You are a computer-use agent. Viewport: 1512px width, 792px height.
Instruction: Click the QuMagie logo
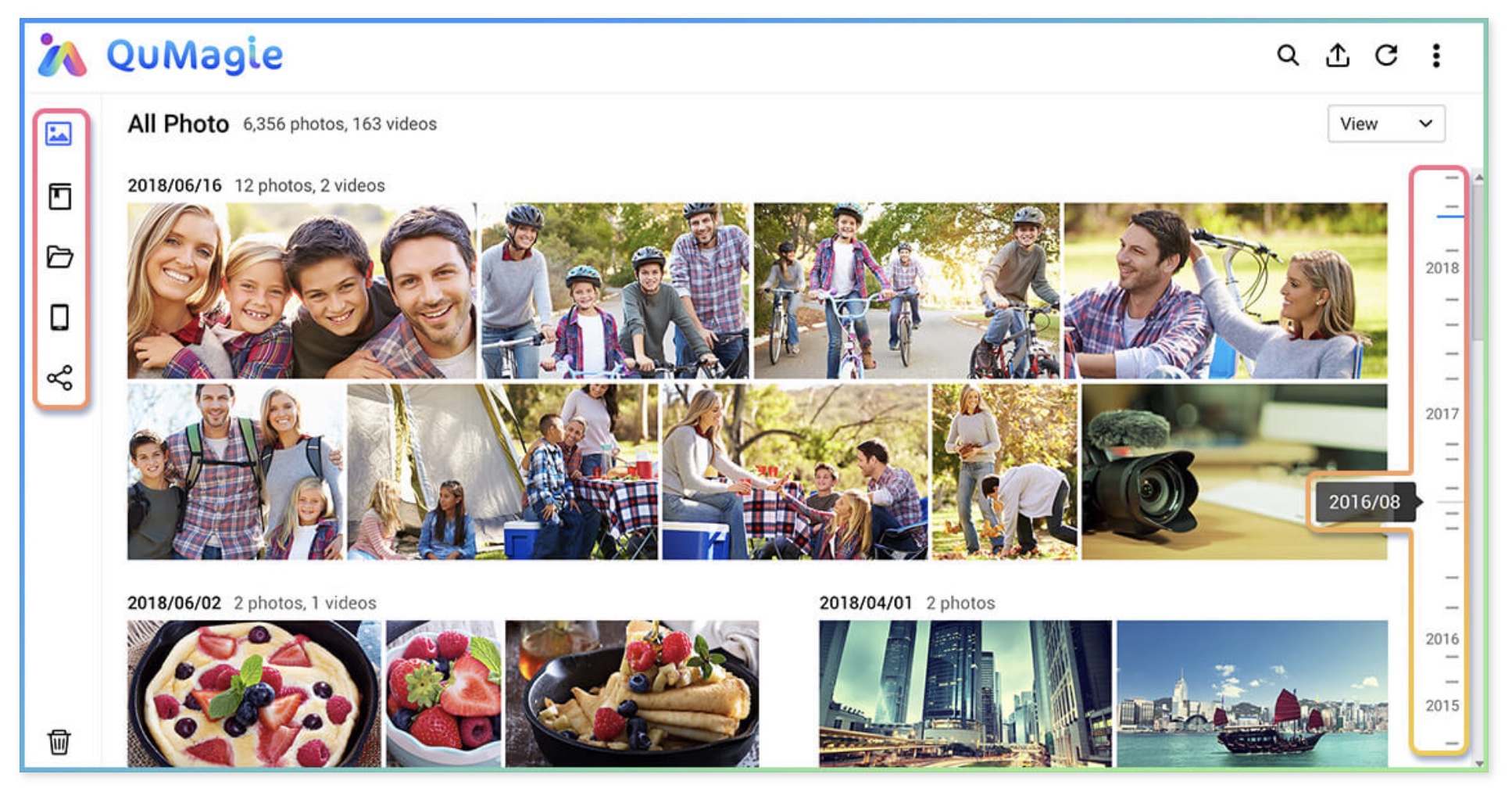[x=161, y=56]
